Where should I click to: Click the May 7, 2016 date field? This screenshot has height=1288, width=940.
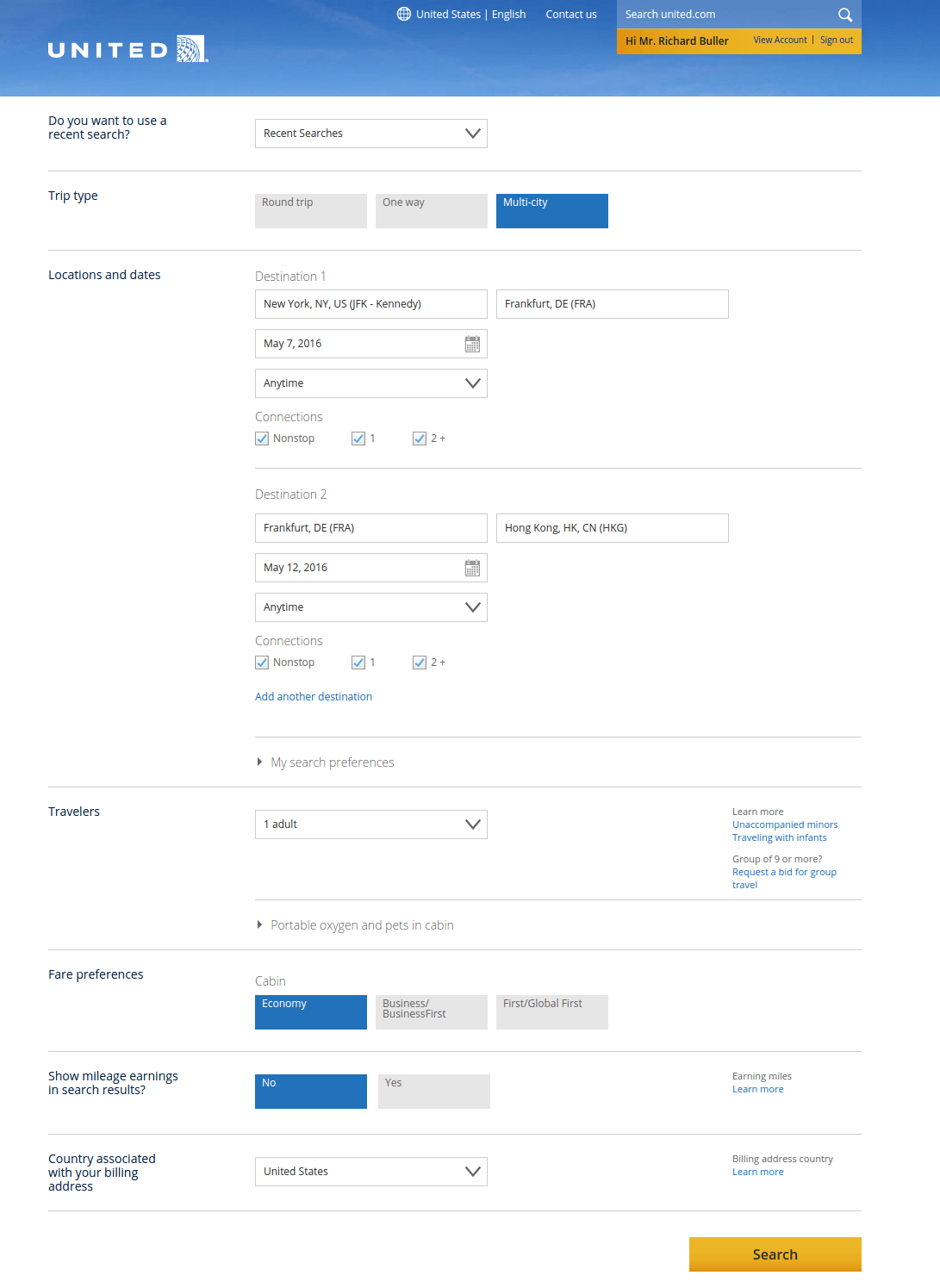click(371, 344)
